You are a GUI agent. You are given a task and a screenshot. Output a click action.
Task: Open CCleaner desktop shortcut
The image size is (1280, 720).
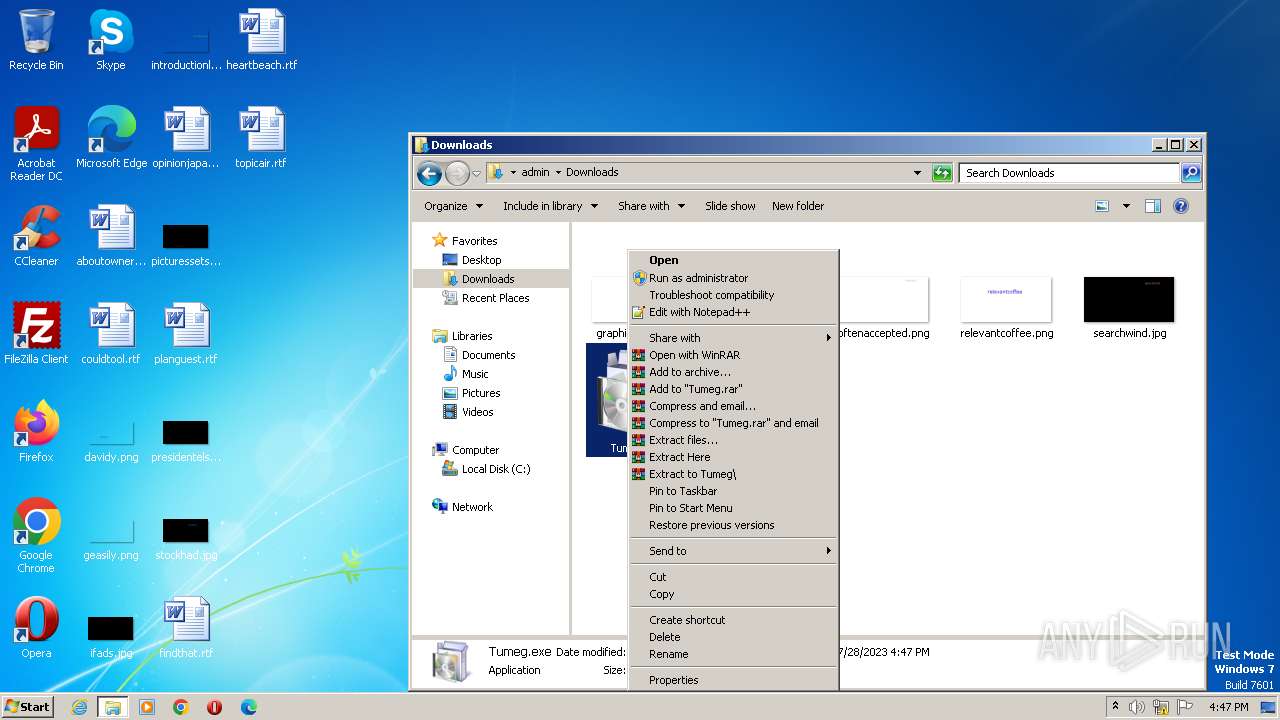tap(36, 236)
